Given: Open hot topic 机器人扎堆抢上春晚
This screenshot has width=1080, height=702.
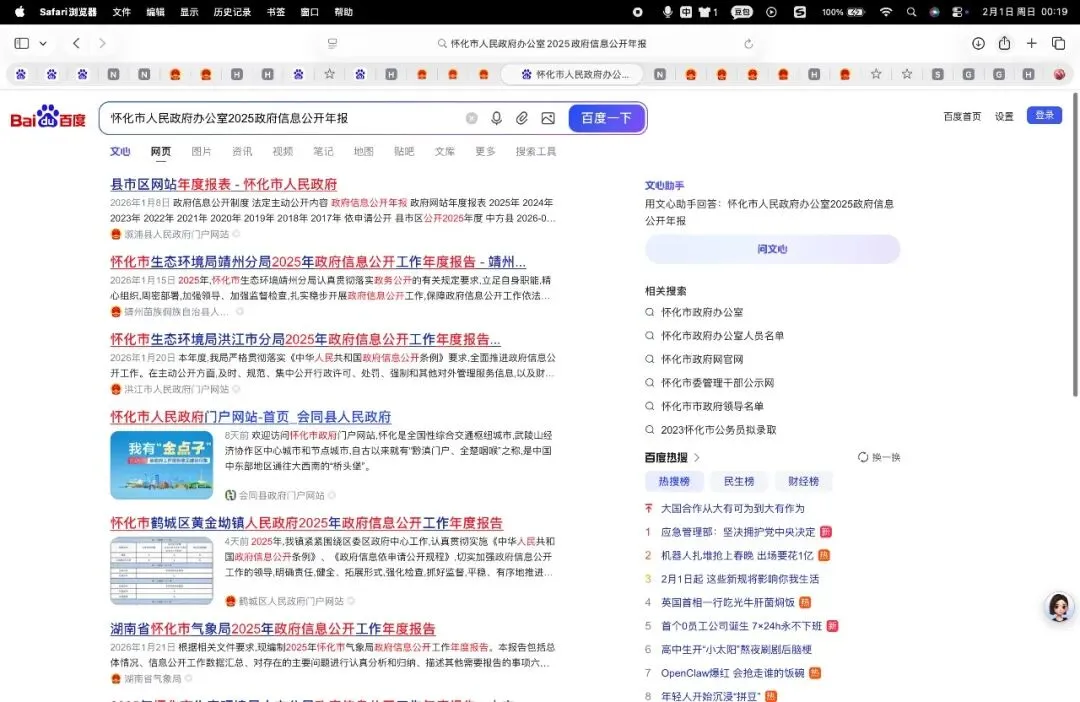Looking at the screenshot, I should tap(737, 555).
